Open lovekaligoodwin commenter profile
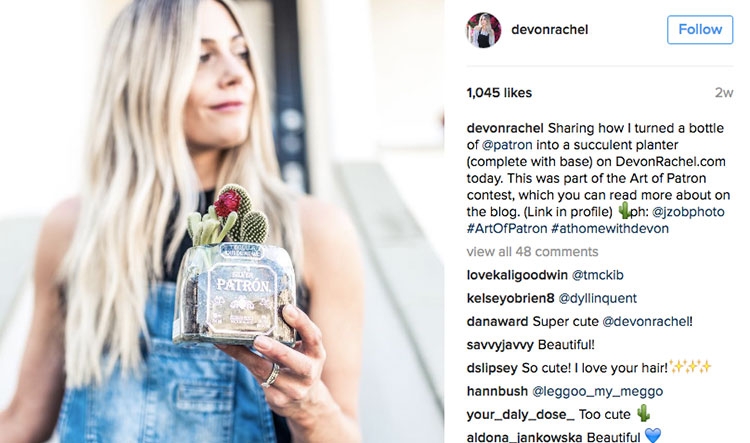The image size is (750, 443). [x=517, y=275]
